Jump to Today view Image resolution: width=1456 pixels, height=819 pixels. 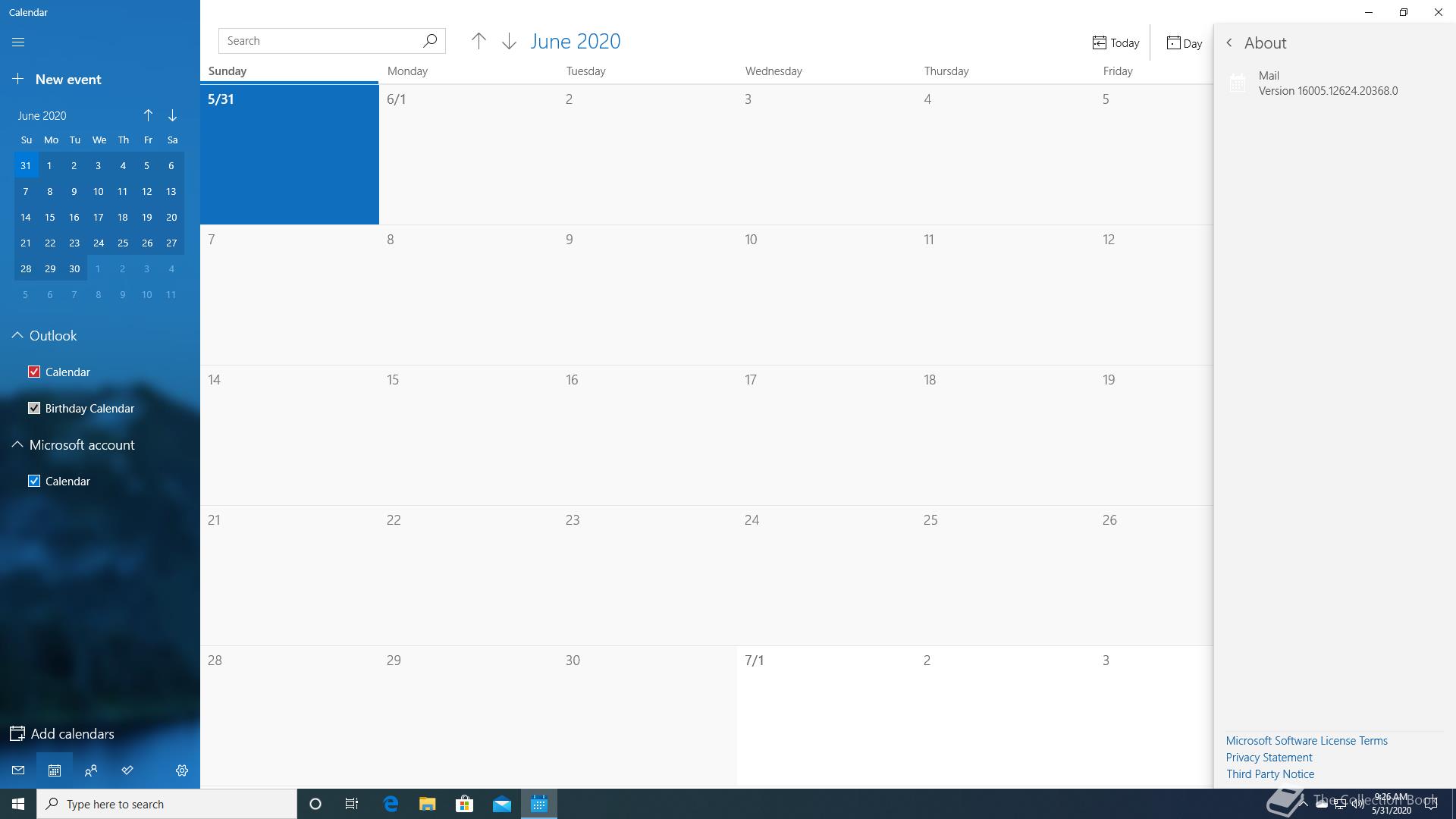tap(1116, 43)
